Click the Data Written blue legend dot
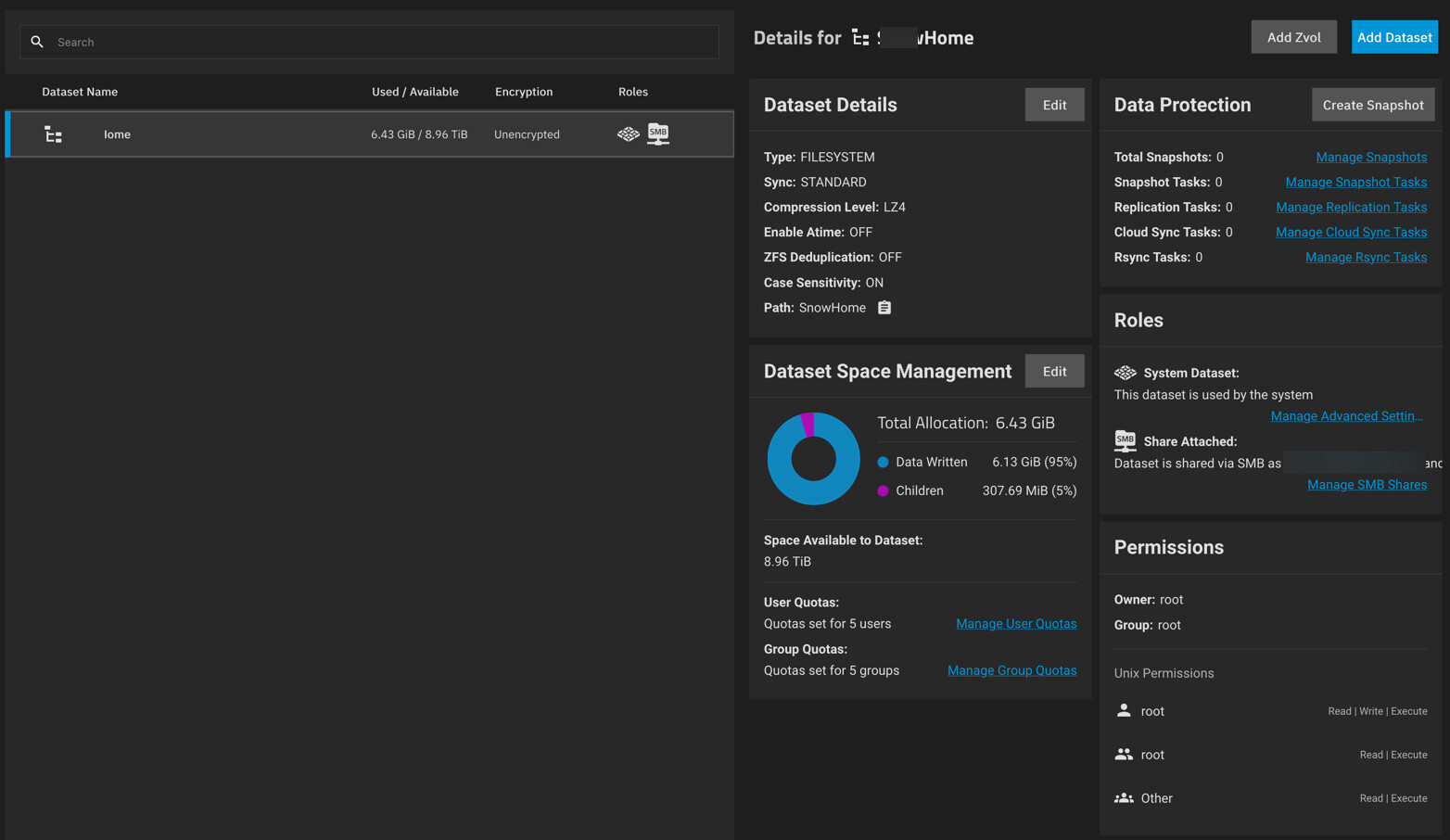This screenshot has height=840, width=1450. [x=883, y=462]
